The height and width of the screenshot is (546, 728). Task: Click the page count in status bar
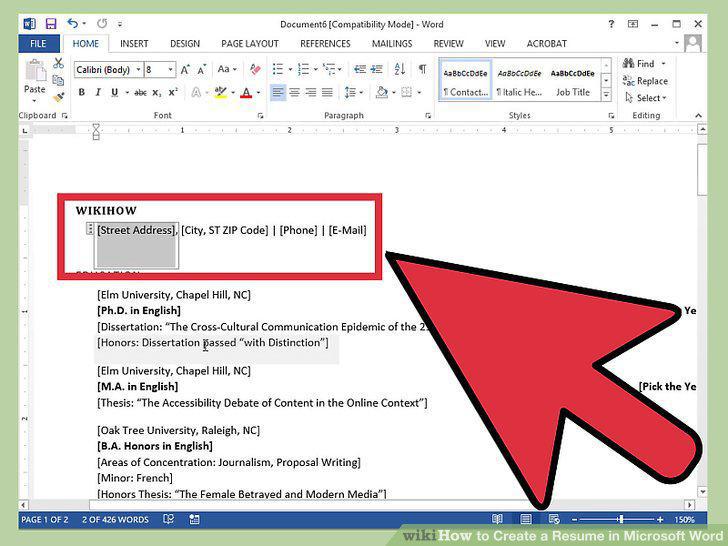click(x=45, y=519)
